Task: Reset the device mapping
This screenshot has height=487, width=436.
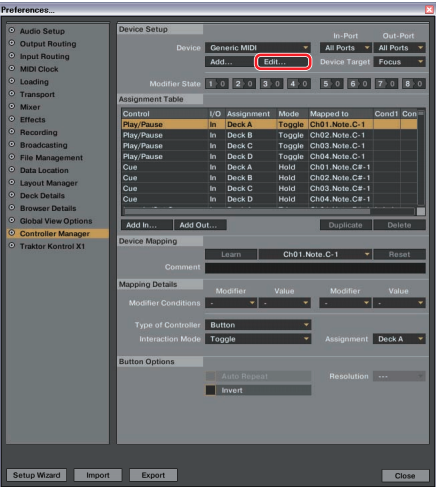Action: point(399,254)
